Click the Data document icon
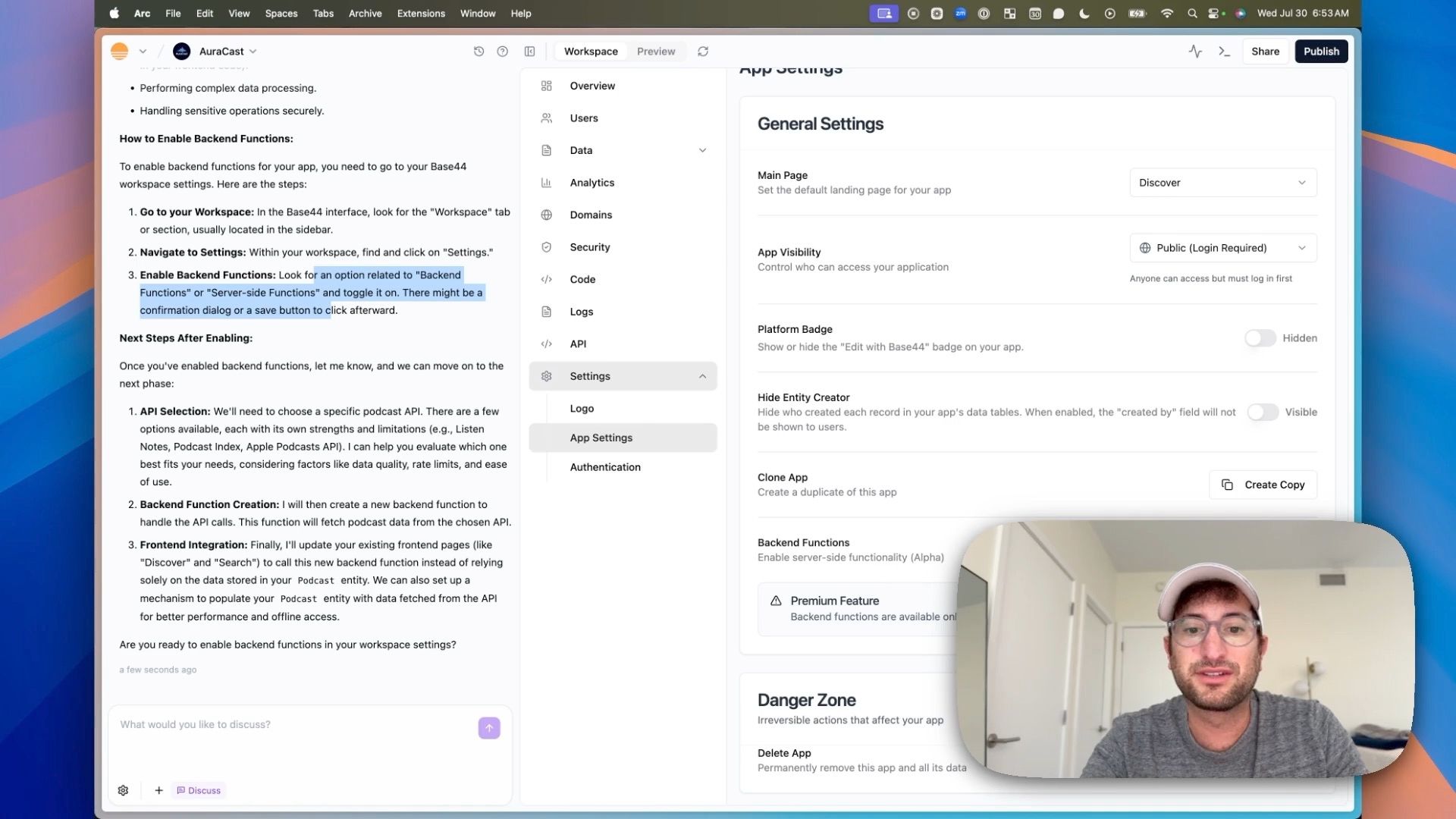This screenshot has height=819, width=1456. [x=546, y=150]
